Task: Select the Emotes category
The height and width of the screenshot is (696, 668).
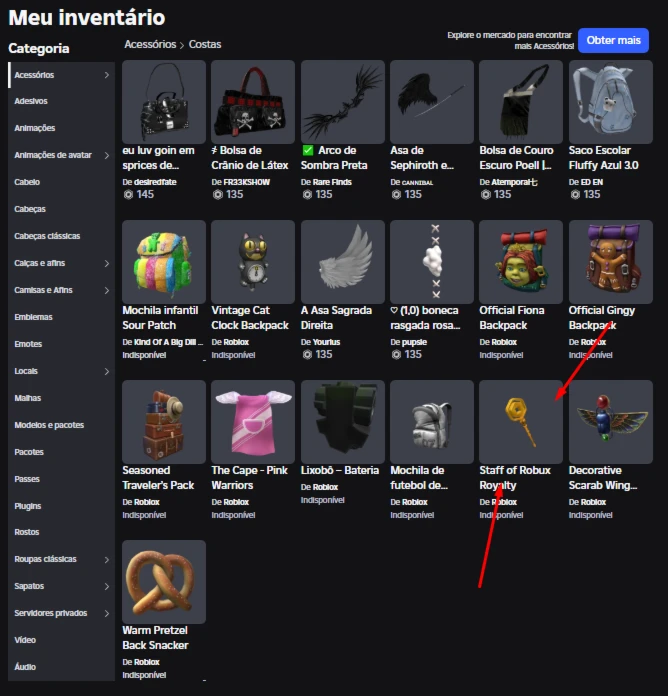Action: tap(61, 344)
